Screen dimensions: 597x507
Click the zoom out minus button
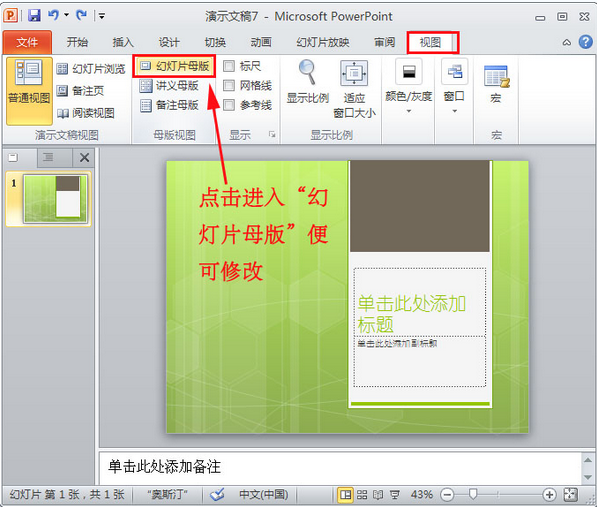coord(447,495)
